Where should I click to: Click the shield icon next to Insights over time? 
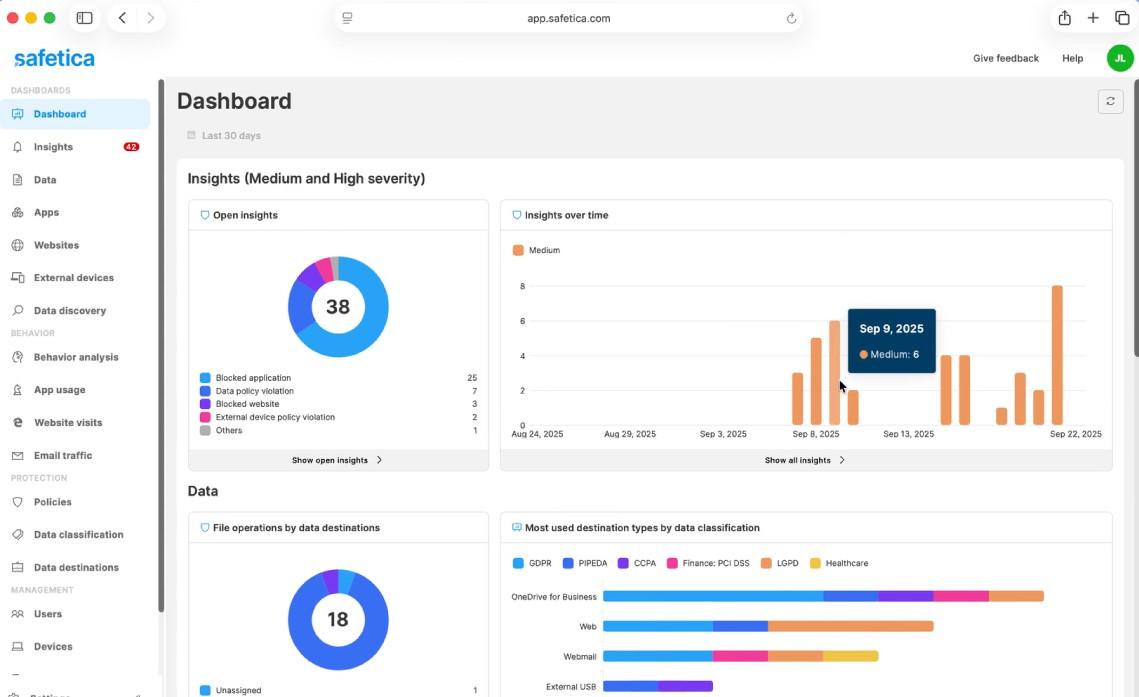[516, 215]
